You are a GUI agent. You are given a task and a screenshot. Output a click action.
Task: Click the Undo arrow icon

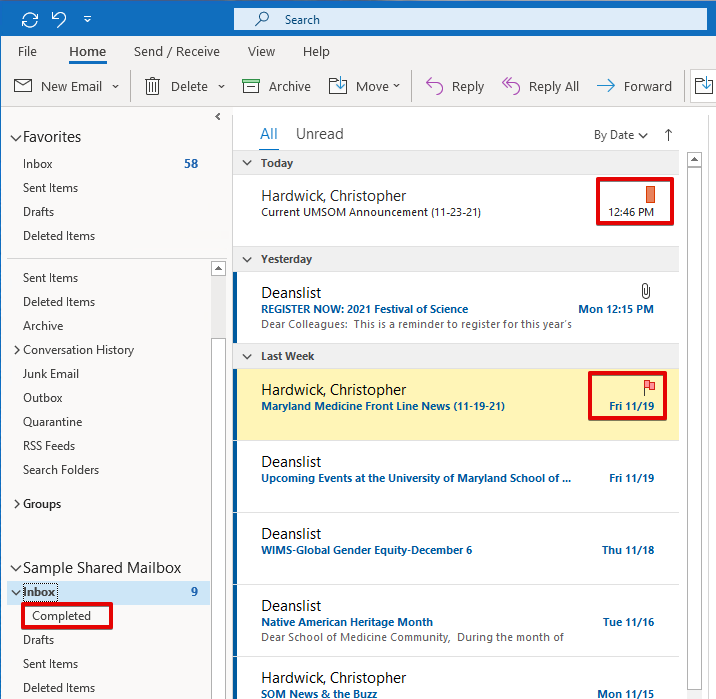(x=59, y=19)
